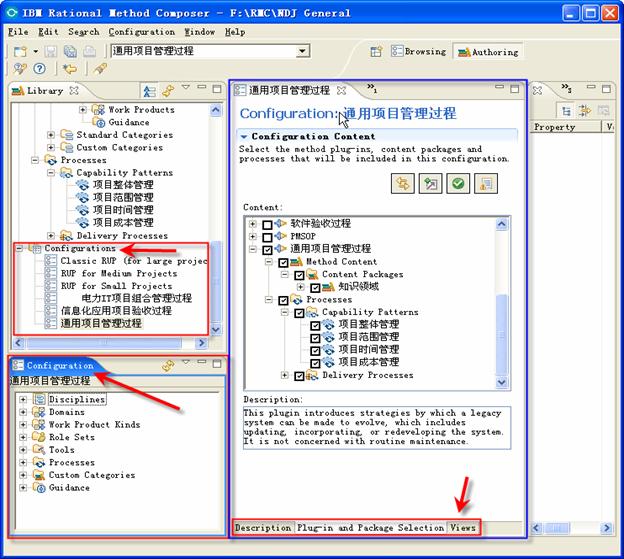624x559 pixels.
Task: Click the Save All toolbar icon
Action: tap(70, 52)
